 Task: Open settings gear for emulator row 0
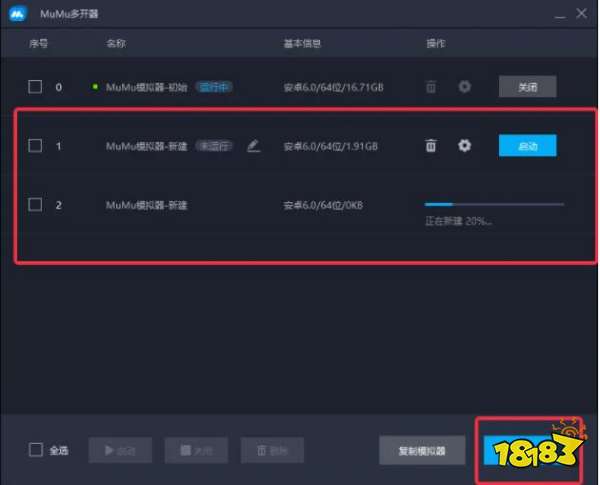click(465, 87)
